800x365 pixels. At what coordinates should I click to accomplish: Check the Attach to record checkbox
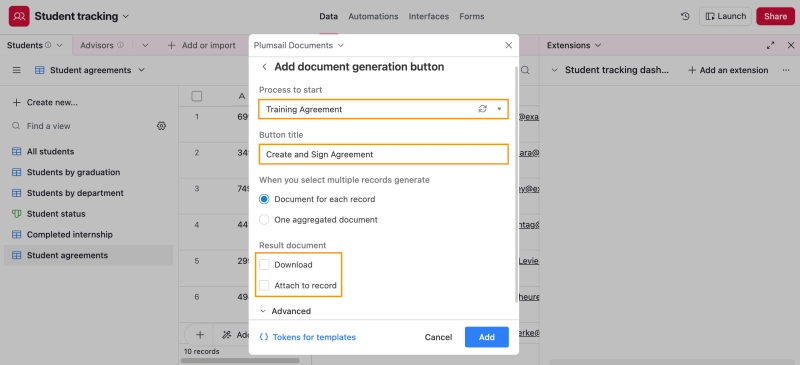point(264,286)
